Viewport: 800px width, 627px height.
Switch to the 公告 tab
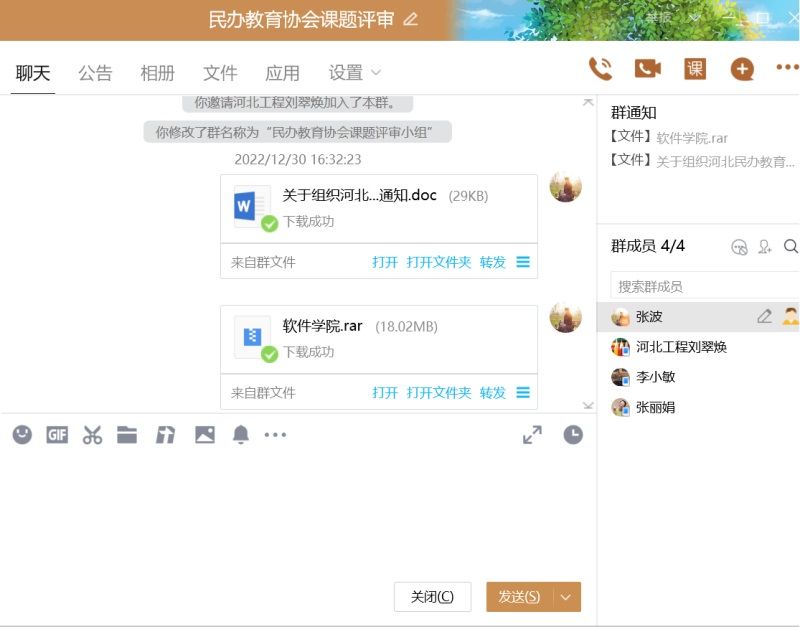coord(95,73)
